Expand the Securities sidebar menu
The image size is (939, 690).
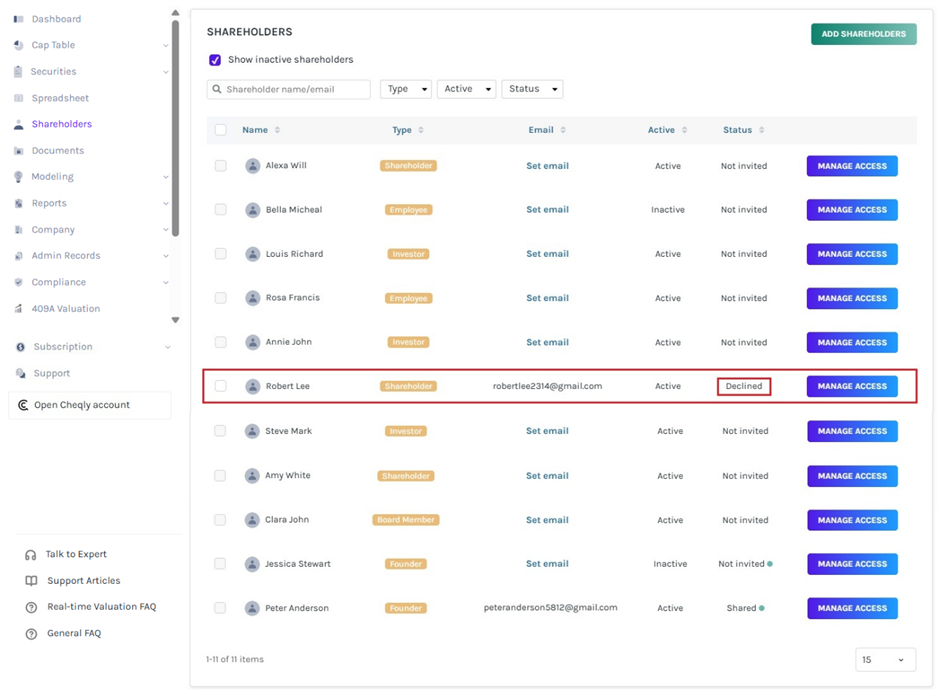click(91, 72)
